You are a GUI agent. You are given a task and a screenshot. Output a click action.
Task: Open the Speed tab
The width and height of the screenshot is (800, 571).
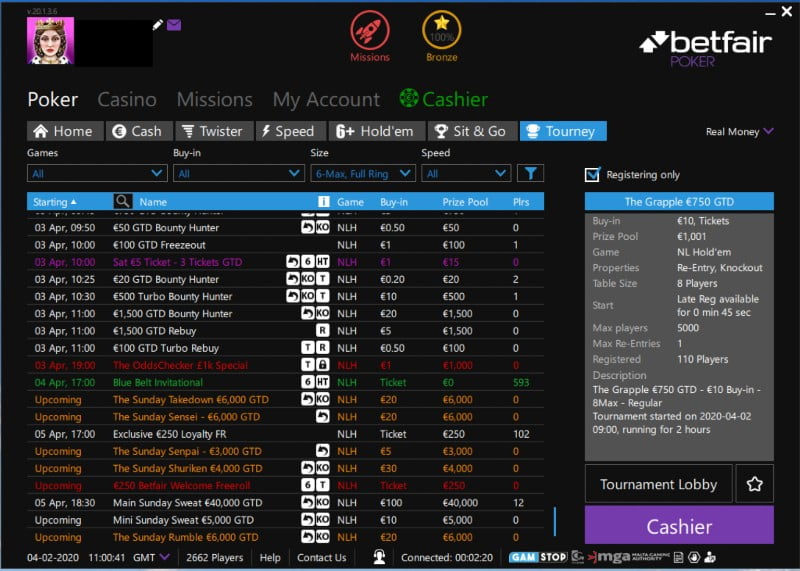[291, 131]
